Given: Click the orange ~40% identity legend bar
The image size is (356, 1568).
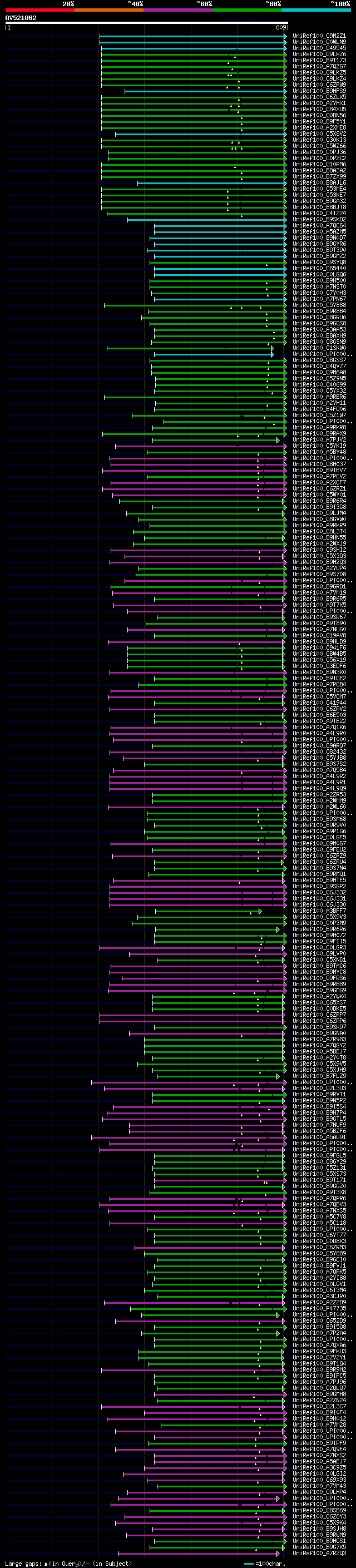Looking at the screenshot, I should coord(109,10).
